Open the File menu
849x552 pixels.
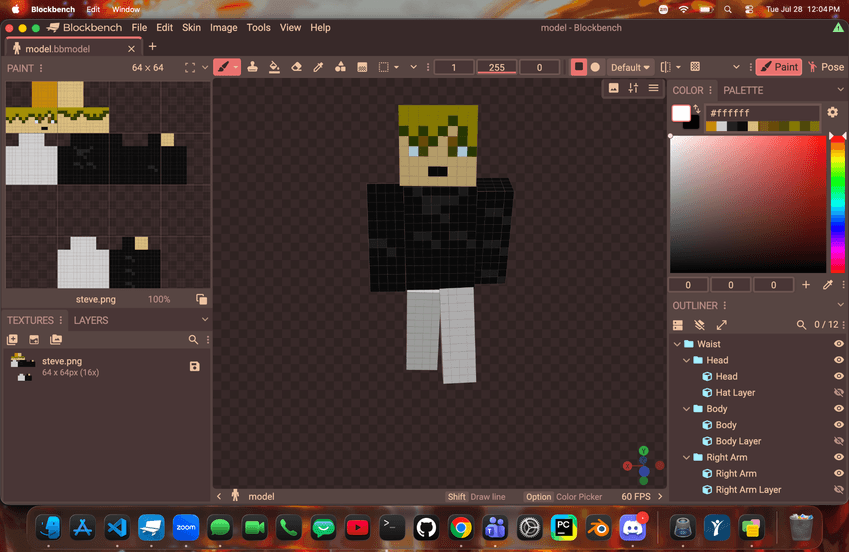tap(139, 28)
